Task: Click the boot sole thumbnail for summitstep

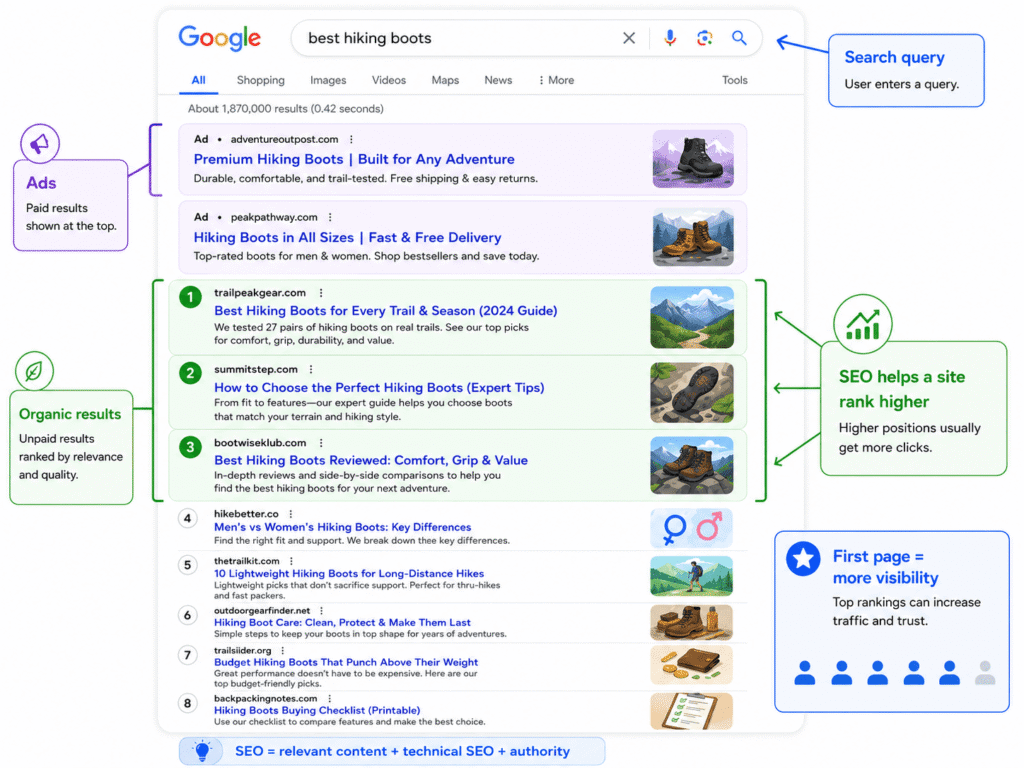Action: click(x=692, y=392)
